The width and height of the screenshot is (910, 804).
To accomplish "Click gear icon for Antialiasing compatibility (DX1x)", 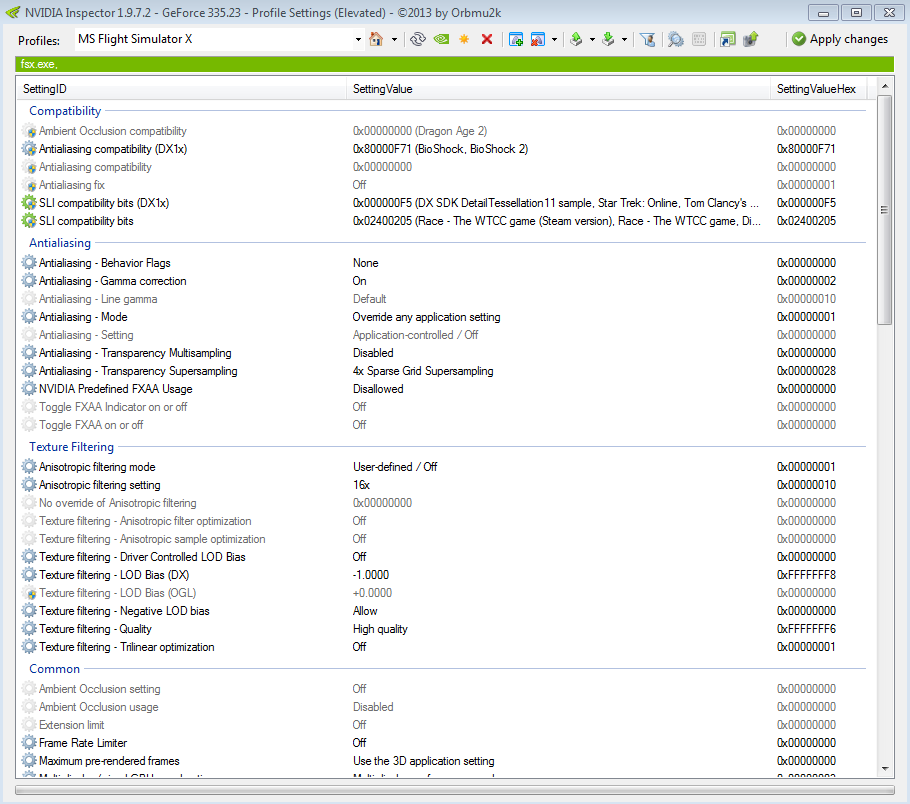I will click(x=29, y=149).
